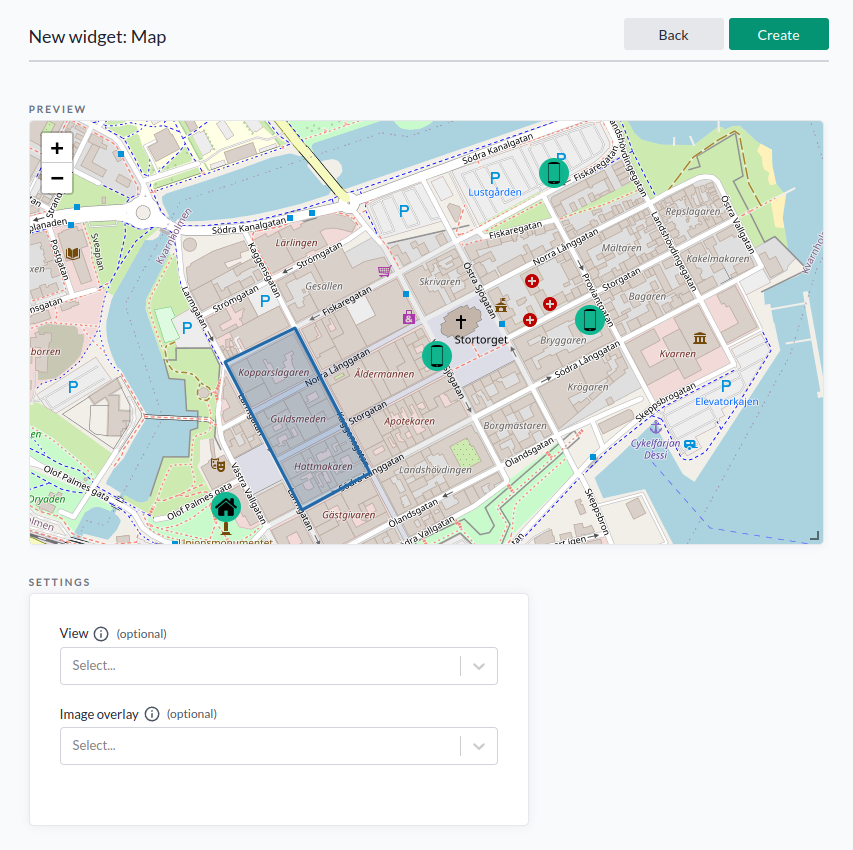853x850 pixels.
Task: Click the Åldermannen label on map
Action: 384,374
